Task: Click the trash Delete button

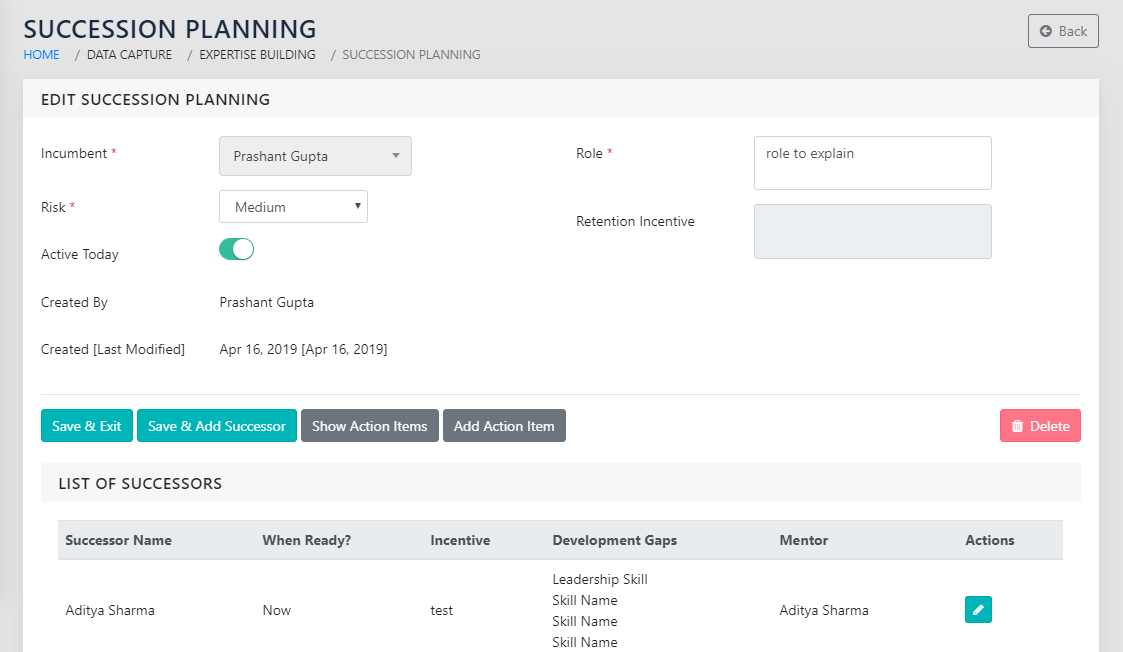Action: (1040, 426)
